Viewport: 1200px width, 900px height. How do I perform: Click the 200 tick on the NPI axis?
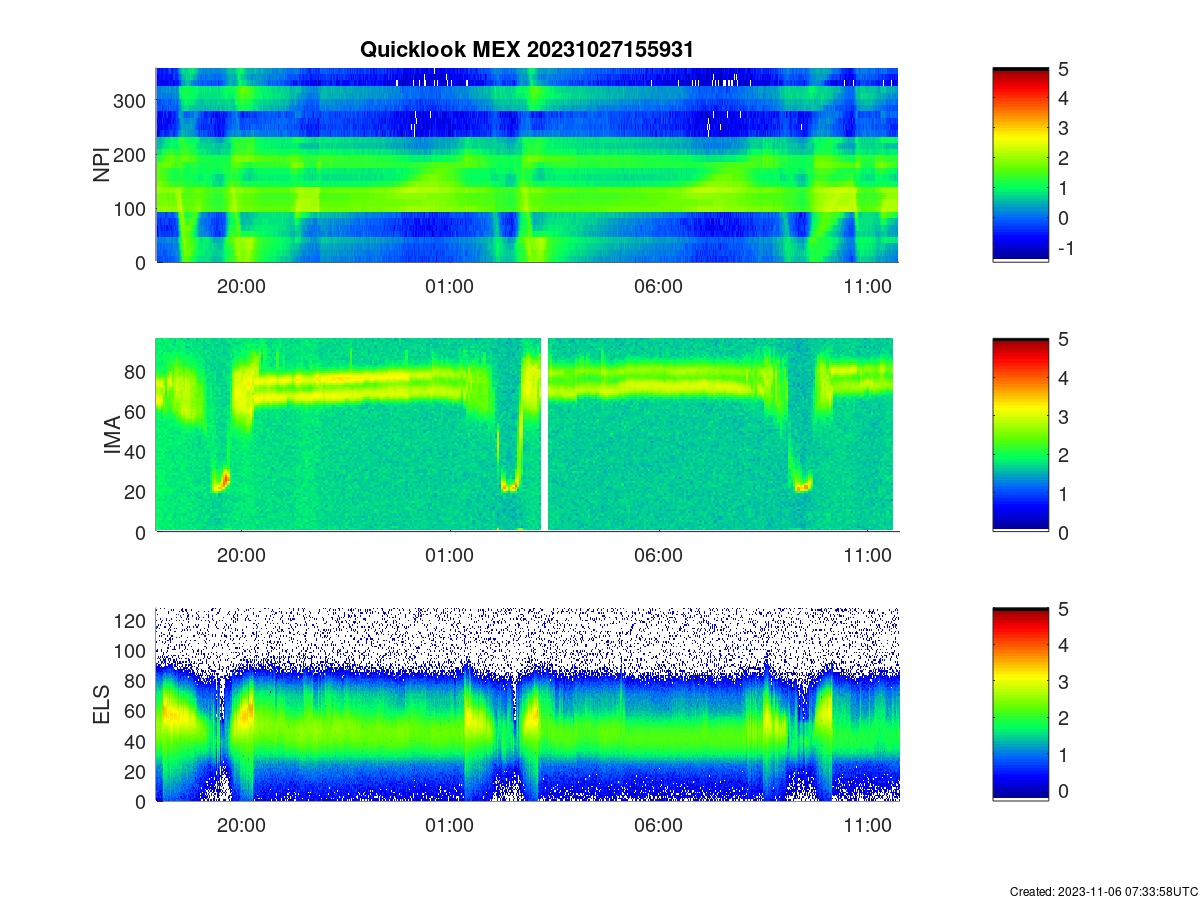(x=132, y=155)
